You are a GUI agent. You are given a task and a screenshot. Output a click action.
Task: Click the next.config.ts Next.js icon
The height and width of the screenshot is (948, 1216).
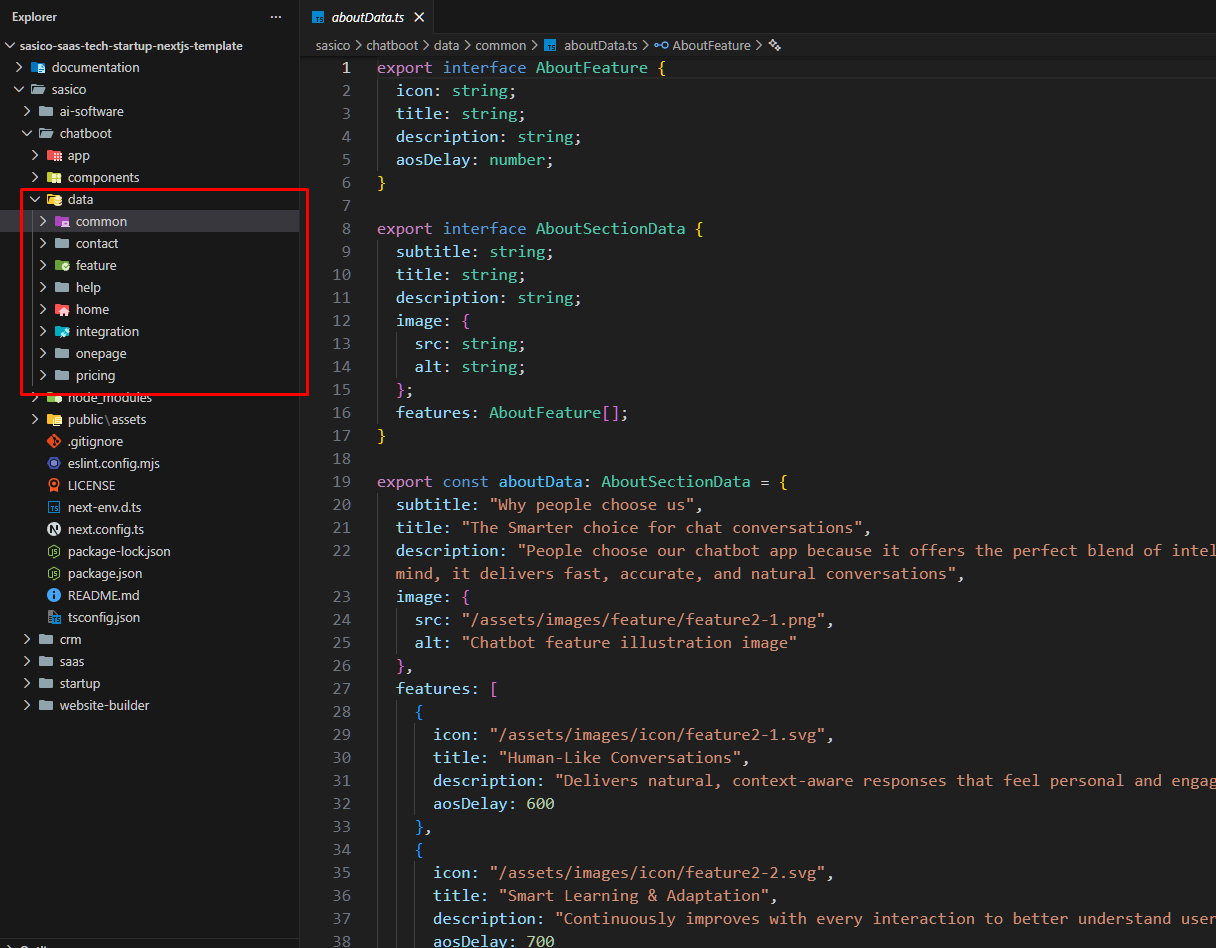click(55, 529)
